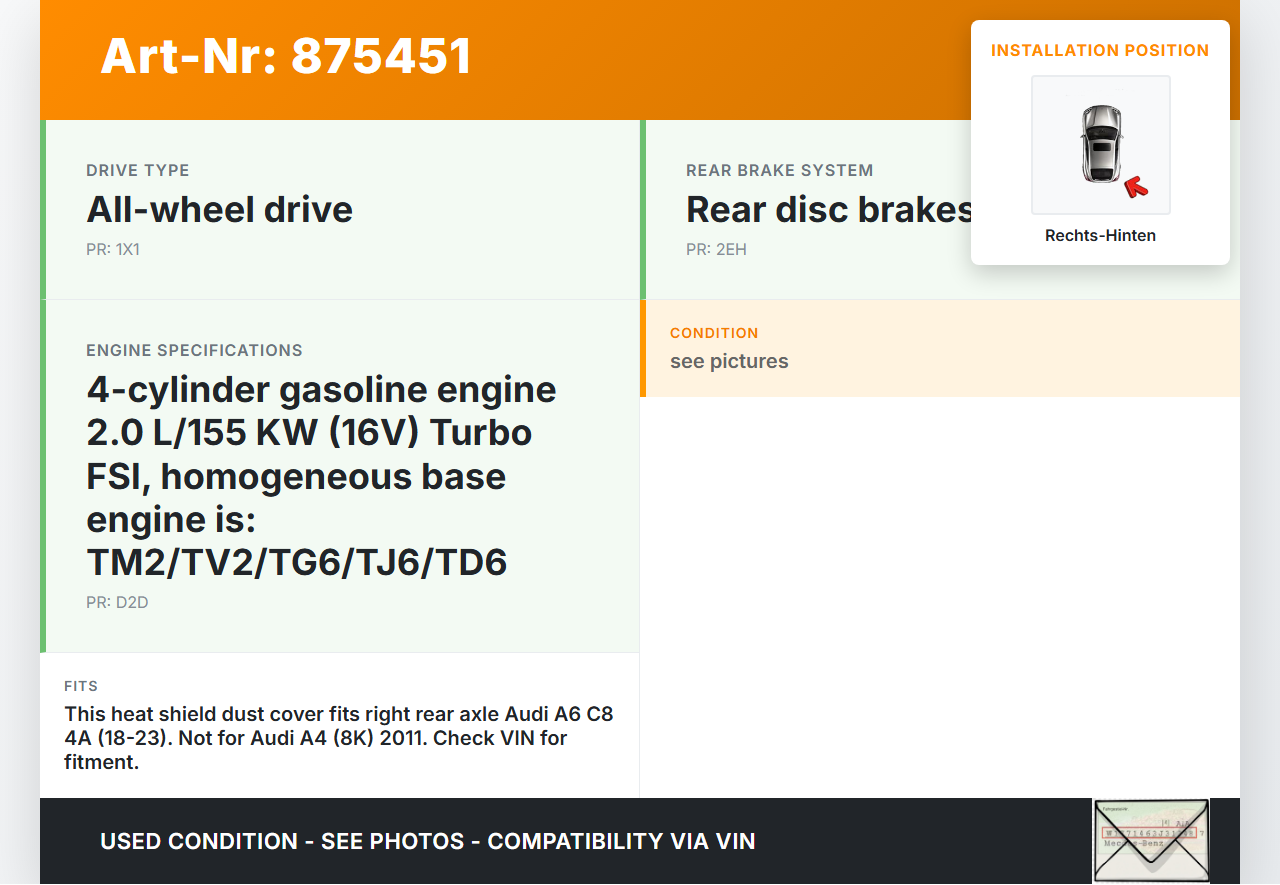Click the 'FITS' label
1280x885 pixels.
pos(81,686)
